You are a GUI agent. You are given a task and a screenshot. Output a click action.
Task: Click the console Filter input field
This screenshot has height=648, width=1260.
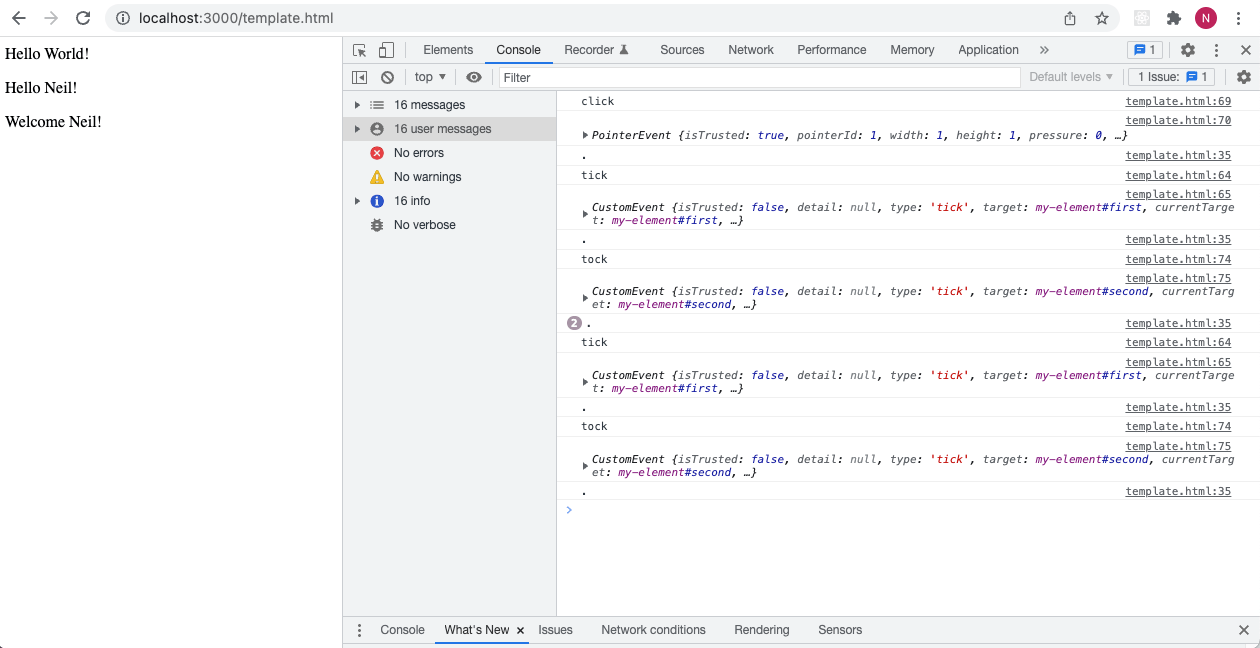tap(758, 77)
